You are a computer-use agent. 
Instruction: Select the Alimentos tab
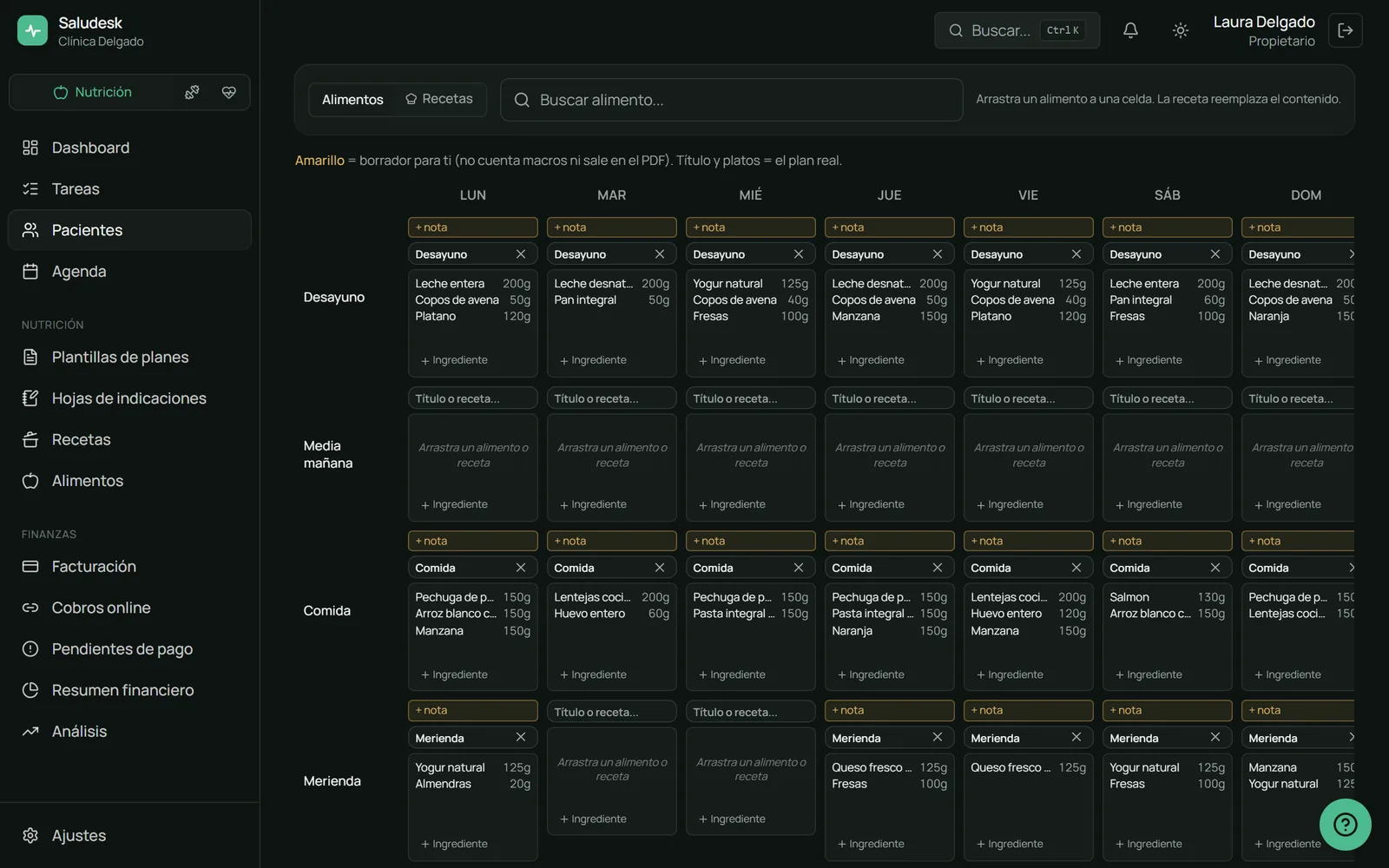tap(352, 100)
